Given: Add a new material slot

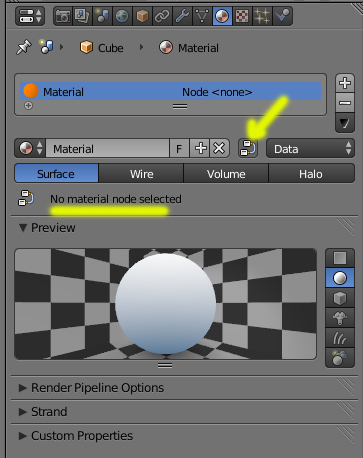Looking at the screenshot, I should point(345,83).
